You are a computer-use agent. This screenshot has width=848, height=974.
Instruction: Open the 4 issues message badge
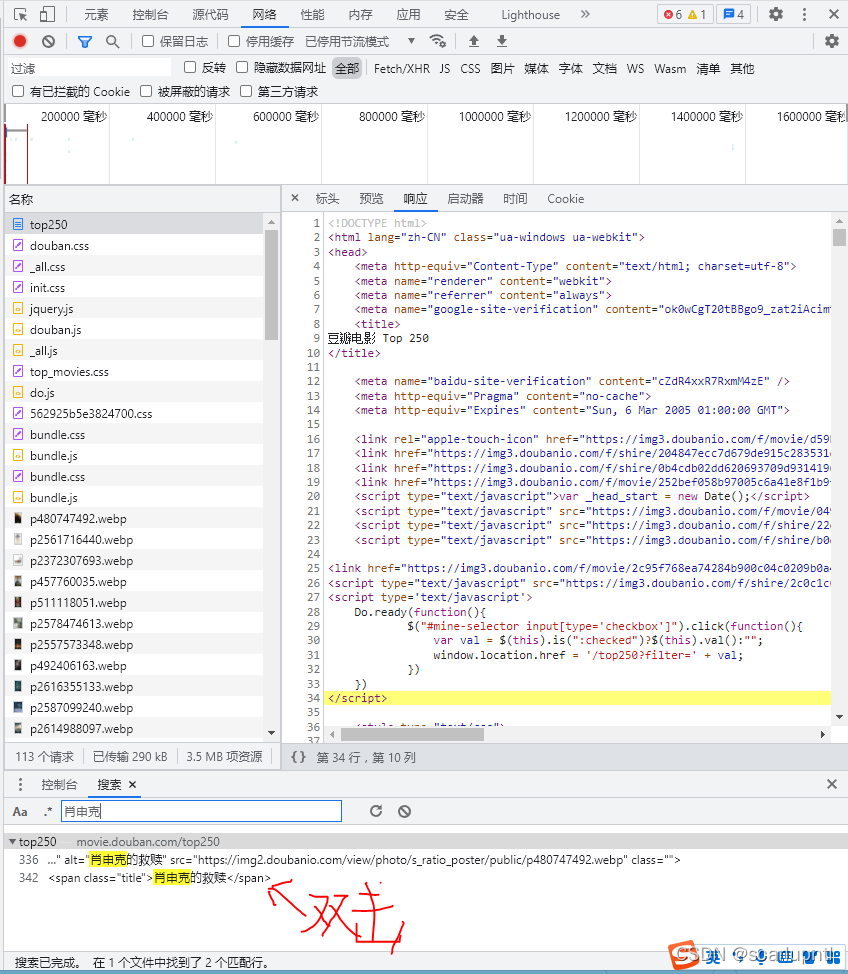(733, 14)
